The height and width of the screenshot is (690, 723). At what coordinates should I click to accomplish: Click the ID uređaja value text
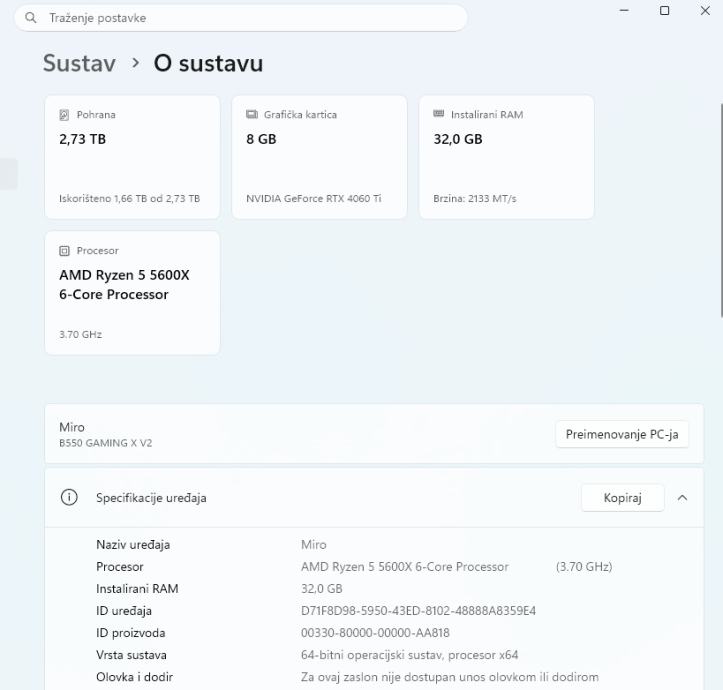(418, 611)
